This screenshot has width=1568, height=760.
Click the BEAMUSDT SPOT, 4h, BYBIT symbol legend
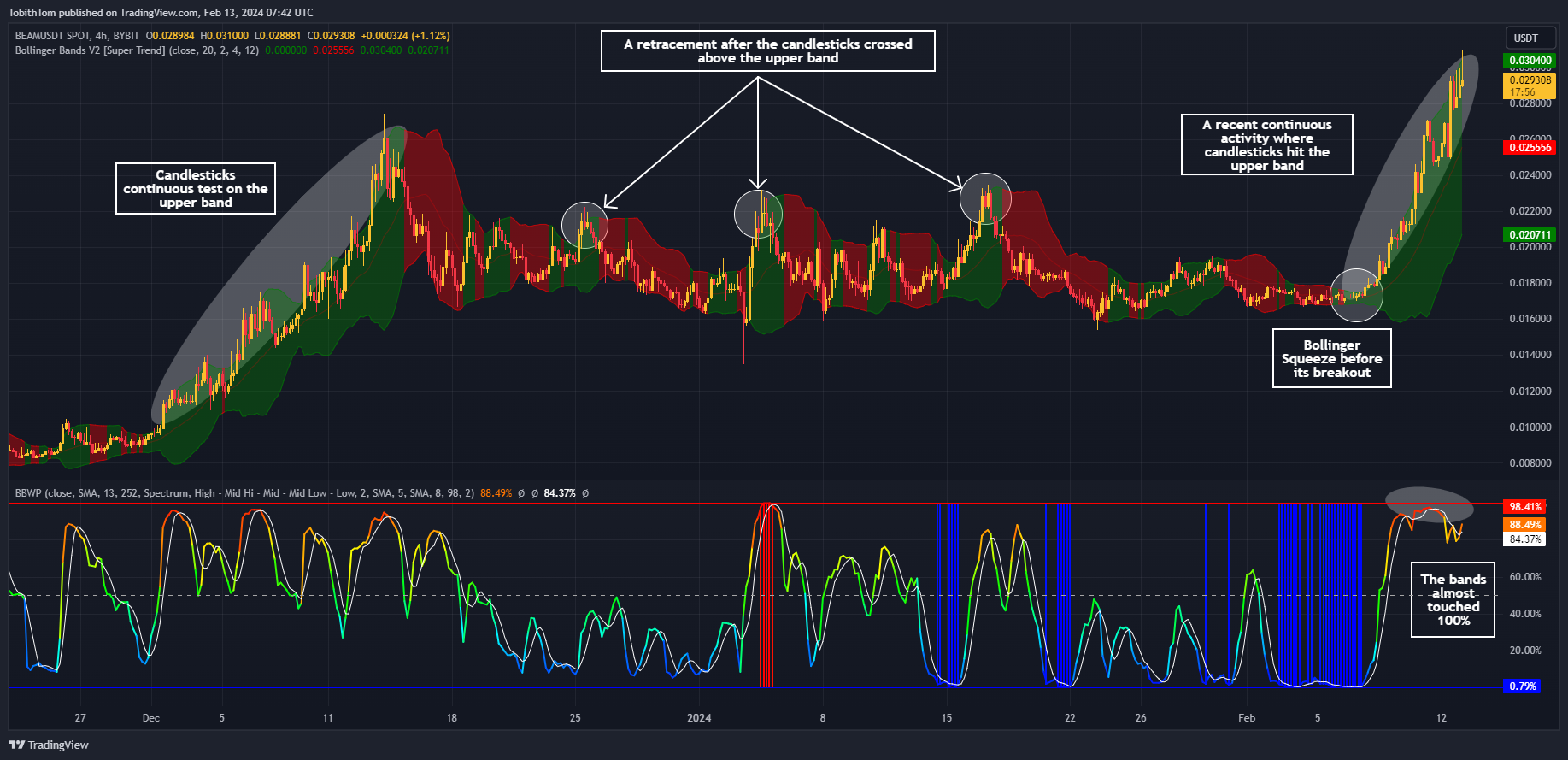pos(77,36)
